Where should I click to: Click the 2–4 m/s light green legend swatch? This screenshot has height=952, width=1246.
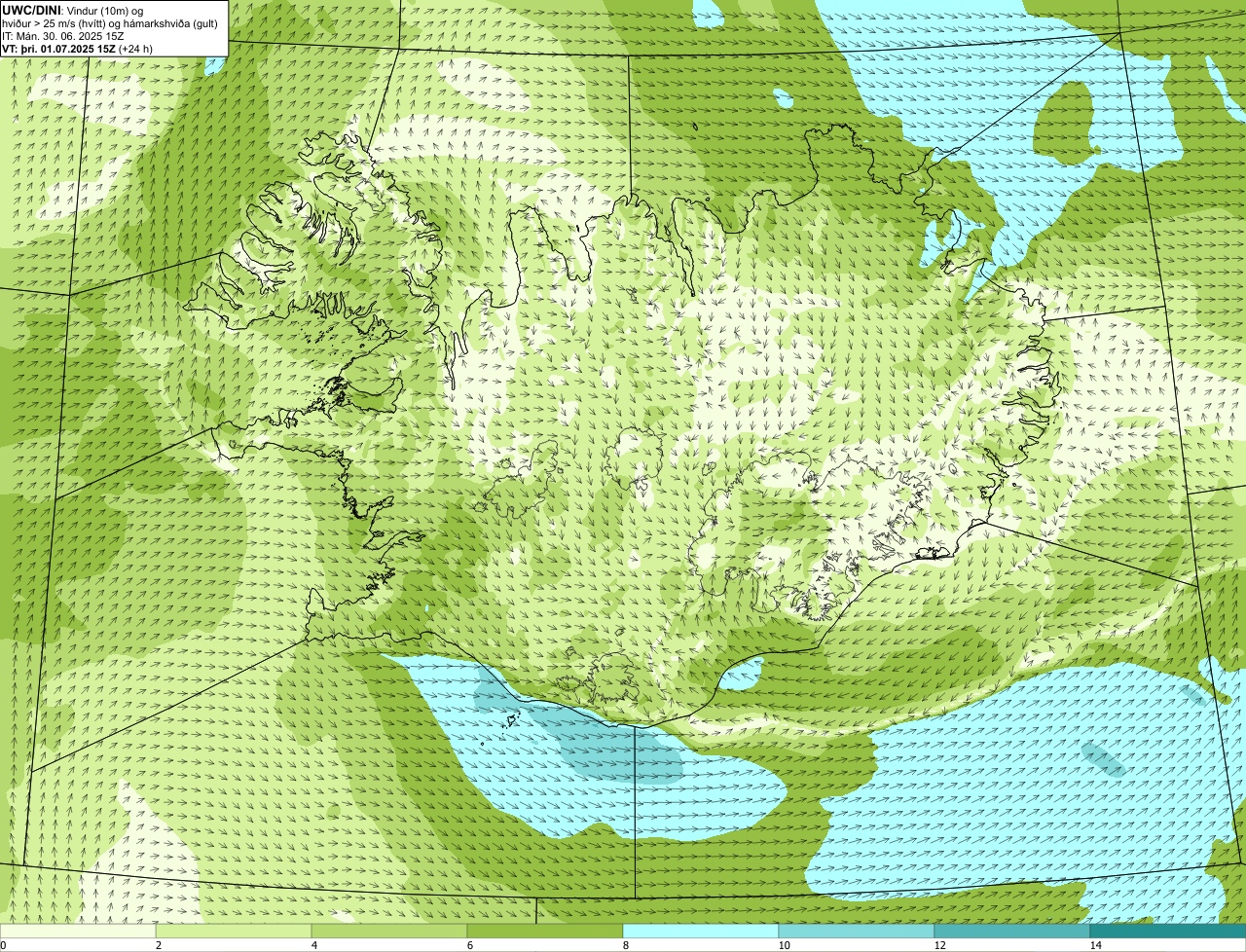pyautogui.click(x=234, y=931)
